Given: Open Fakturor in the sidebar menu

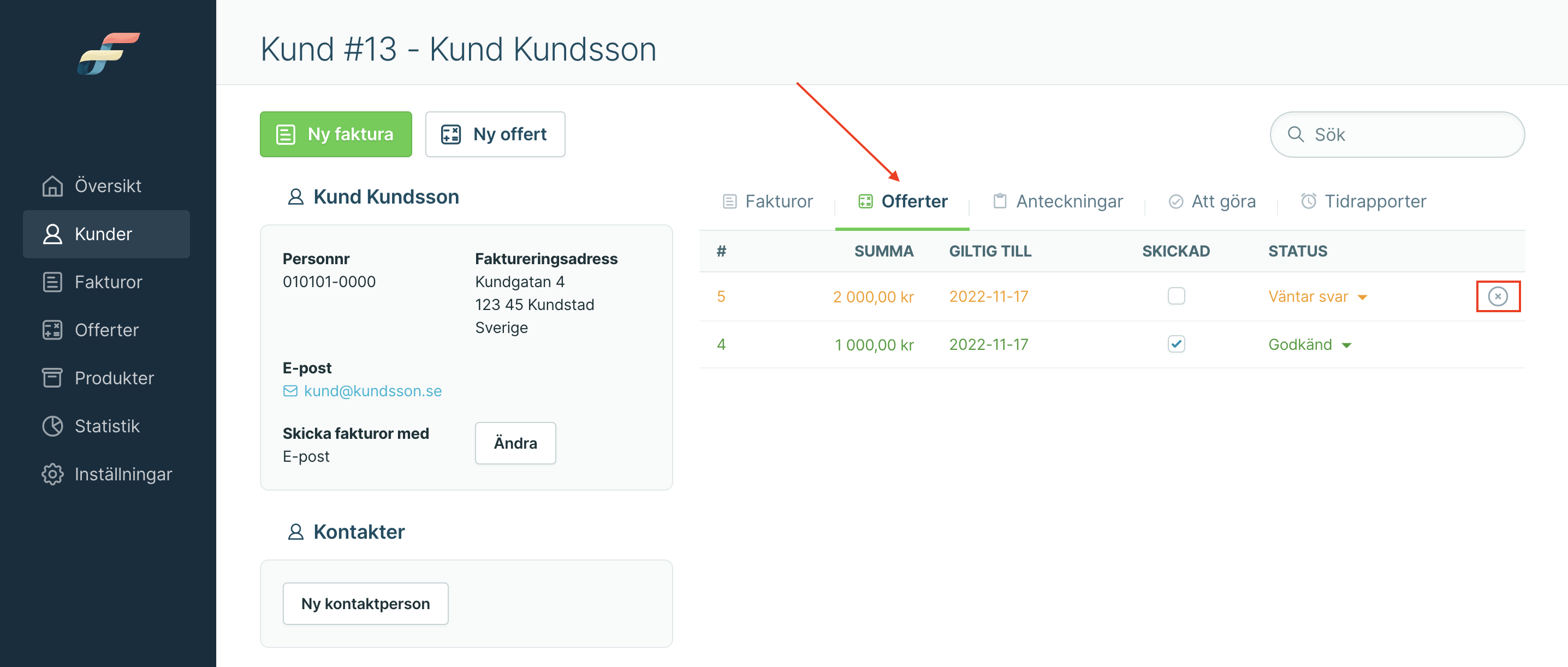Looking at the screenshot, I should click(106, 282).
